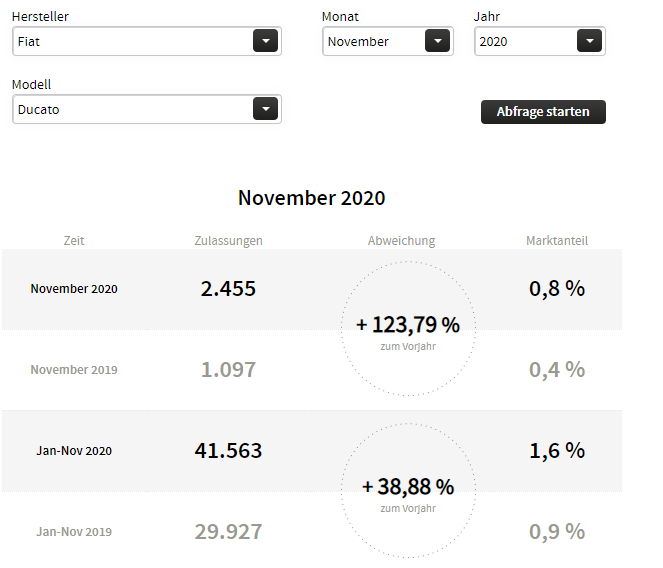Click the Ducato text in Modell field
Viewport: 663px width, 568px height.
[x=39, y=110]
